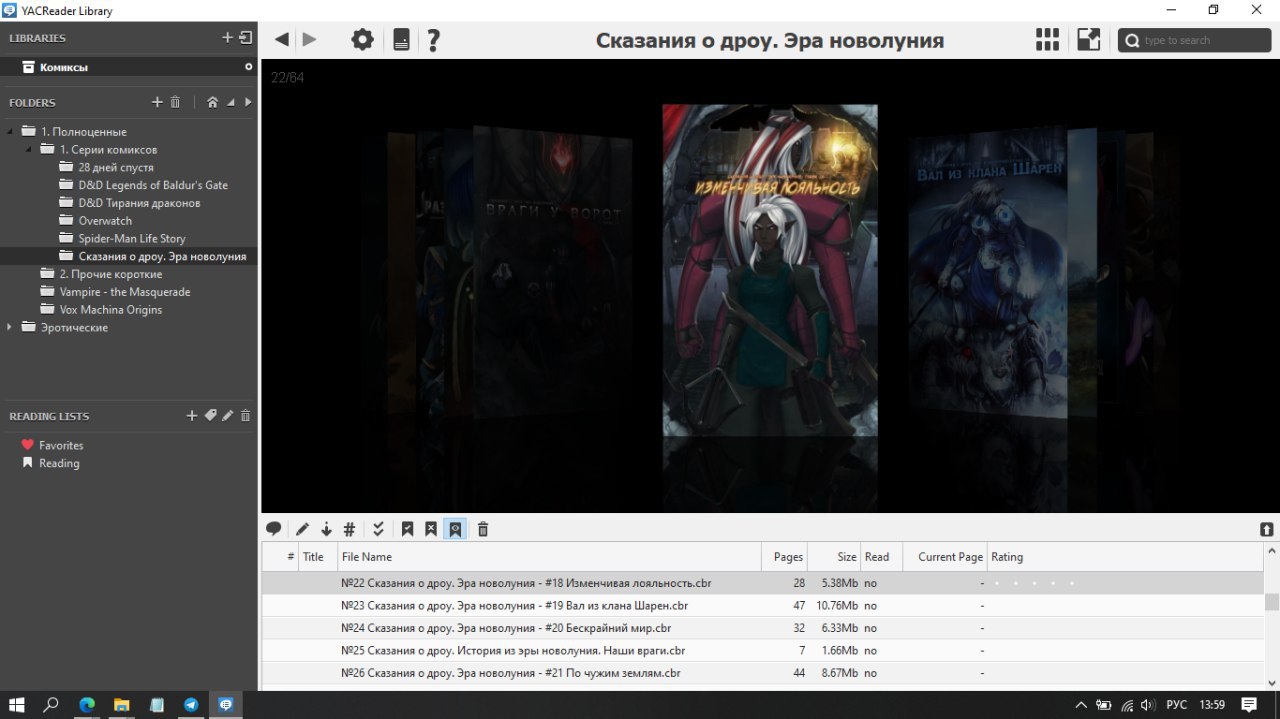This screenshot has width=1280, height=719.
Task: Assign issue numbers with the hash icon
Action: point(349,529)
